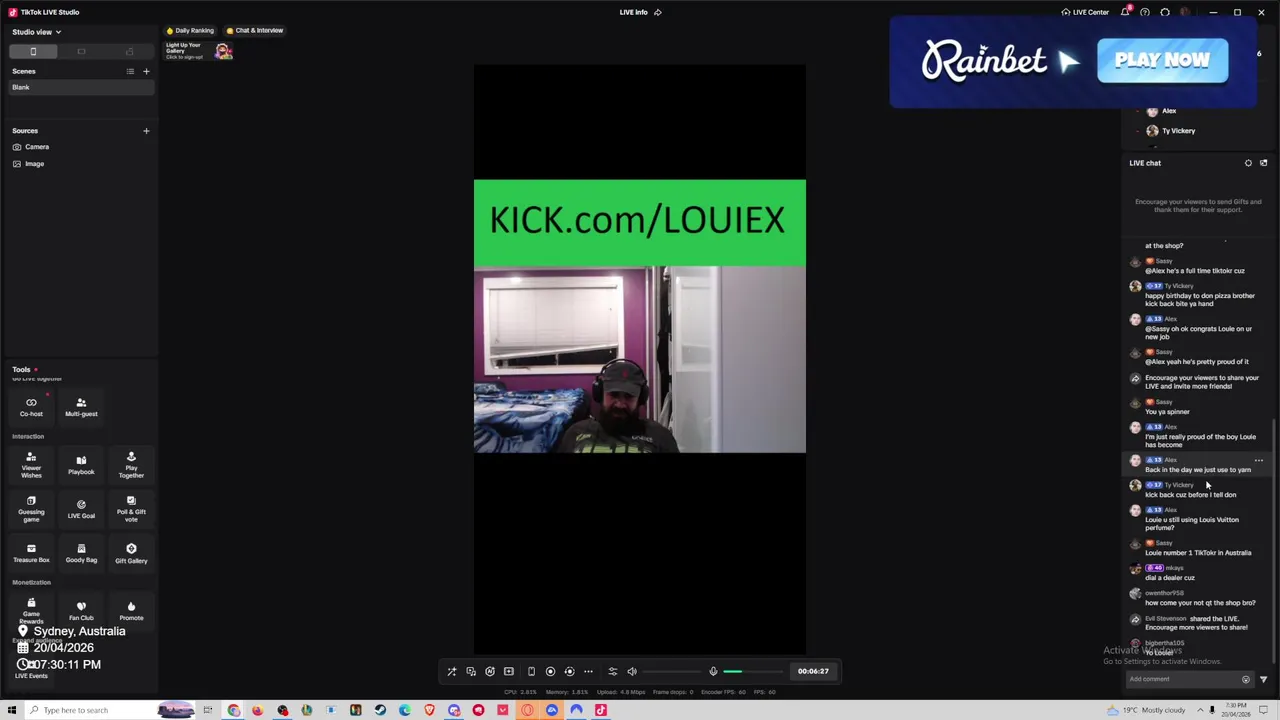
Task: Click the Rainbet PLAY NOW button
Action: pyautogui.click(x=1162, y=61)
